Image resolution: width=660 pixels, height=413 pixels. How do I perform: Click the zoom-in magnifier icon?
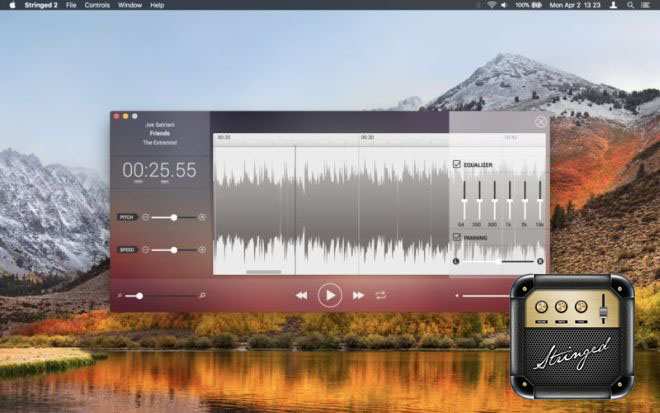click(x=202, y=296)
